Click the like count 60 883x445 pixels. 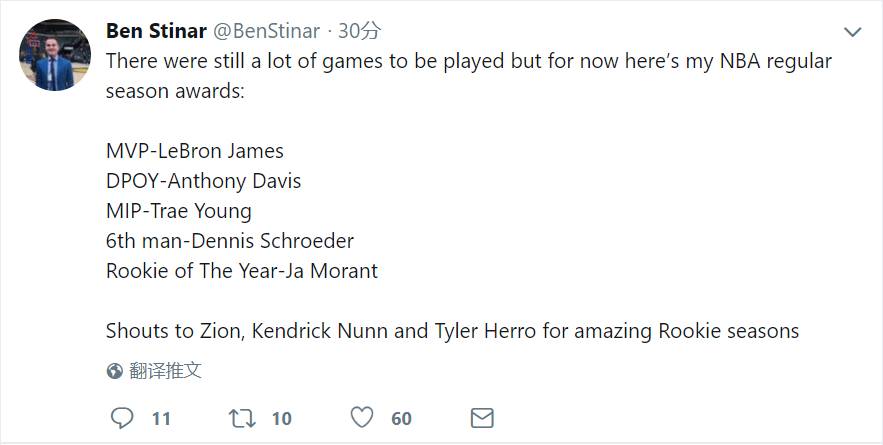click(x=401, y=419)
